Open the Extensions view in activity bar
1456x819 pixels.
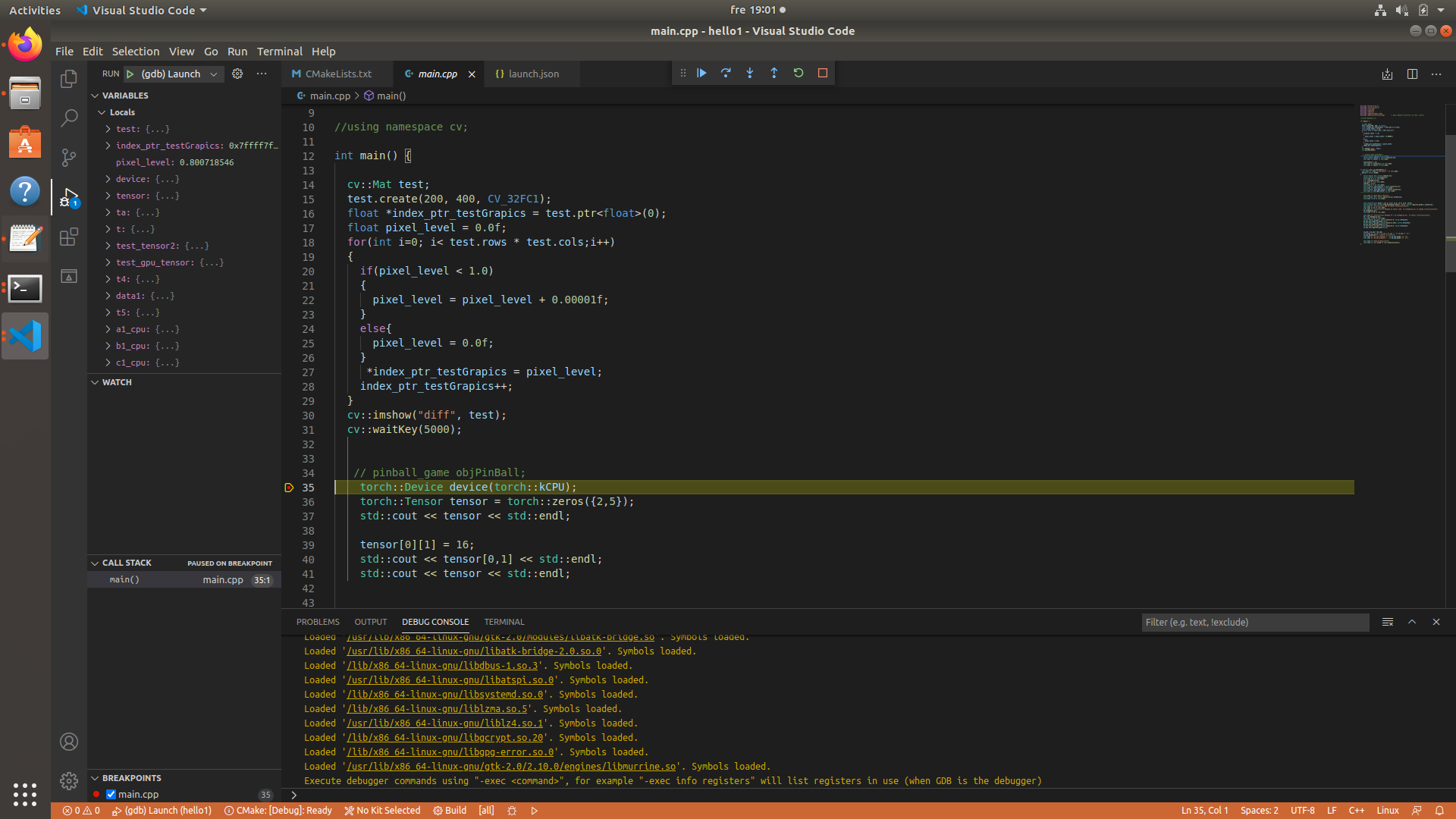[69, 237]
